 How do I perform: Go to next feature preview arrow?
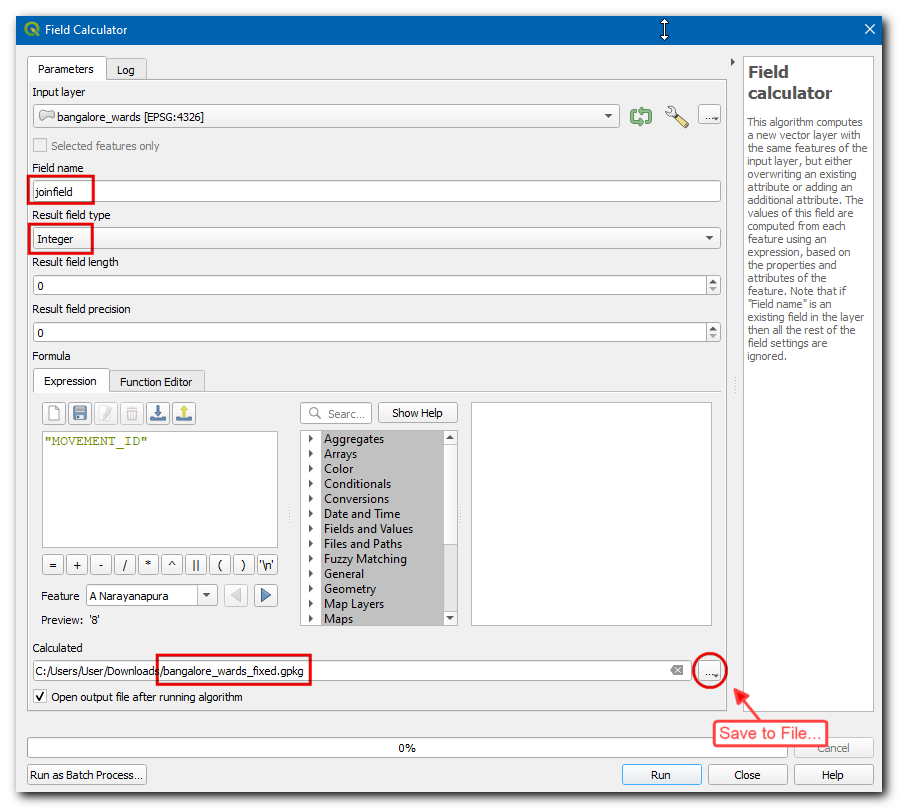coord(265,596)
